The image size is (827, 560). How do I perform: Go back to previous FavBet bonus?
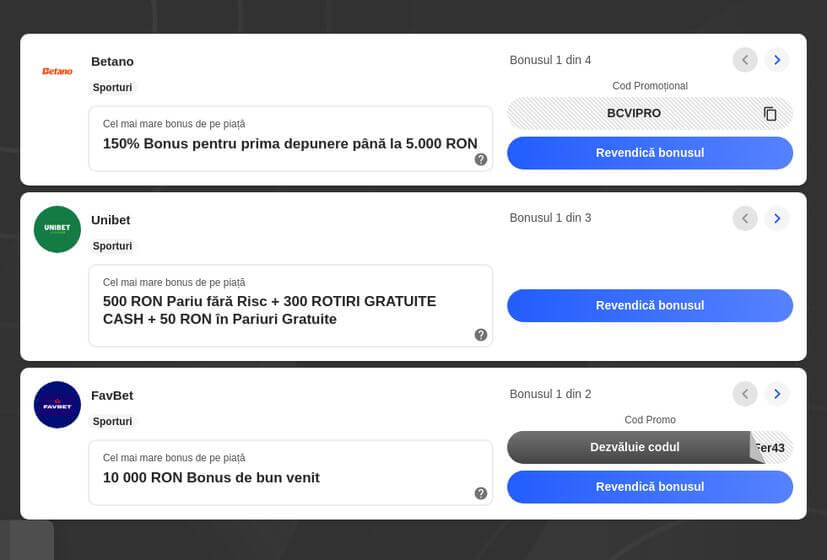[x=745, y=394]
